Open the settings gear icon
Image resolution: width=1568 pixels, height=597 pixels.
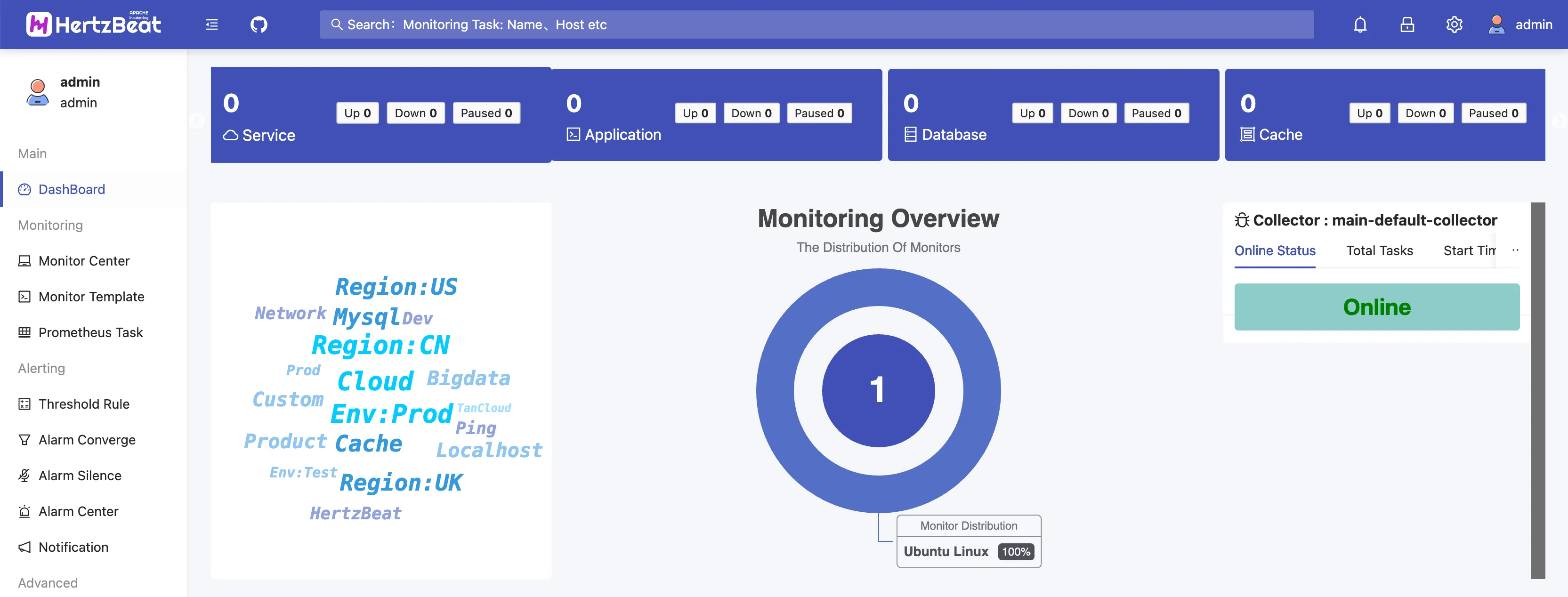[1454, 25]
